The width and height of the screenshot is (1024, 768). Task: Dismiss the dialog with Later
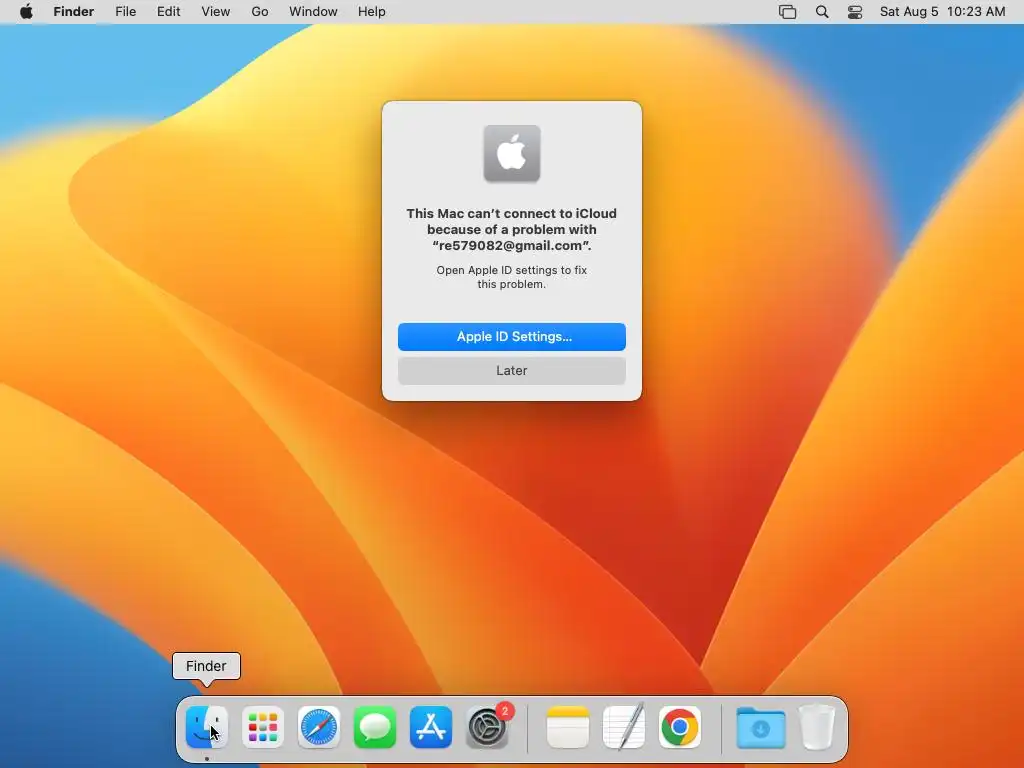tap(511, 370)
